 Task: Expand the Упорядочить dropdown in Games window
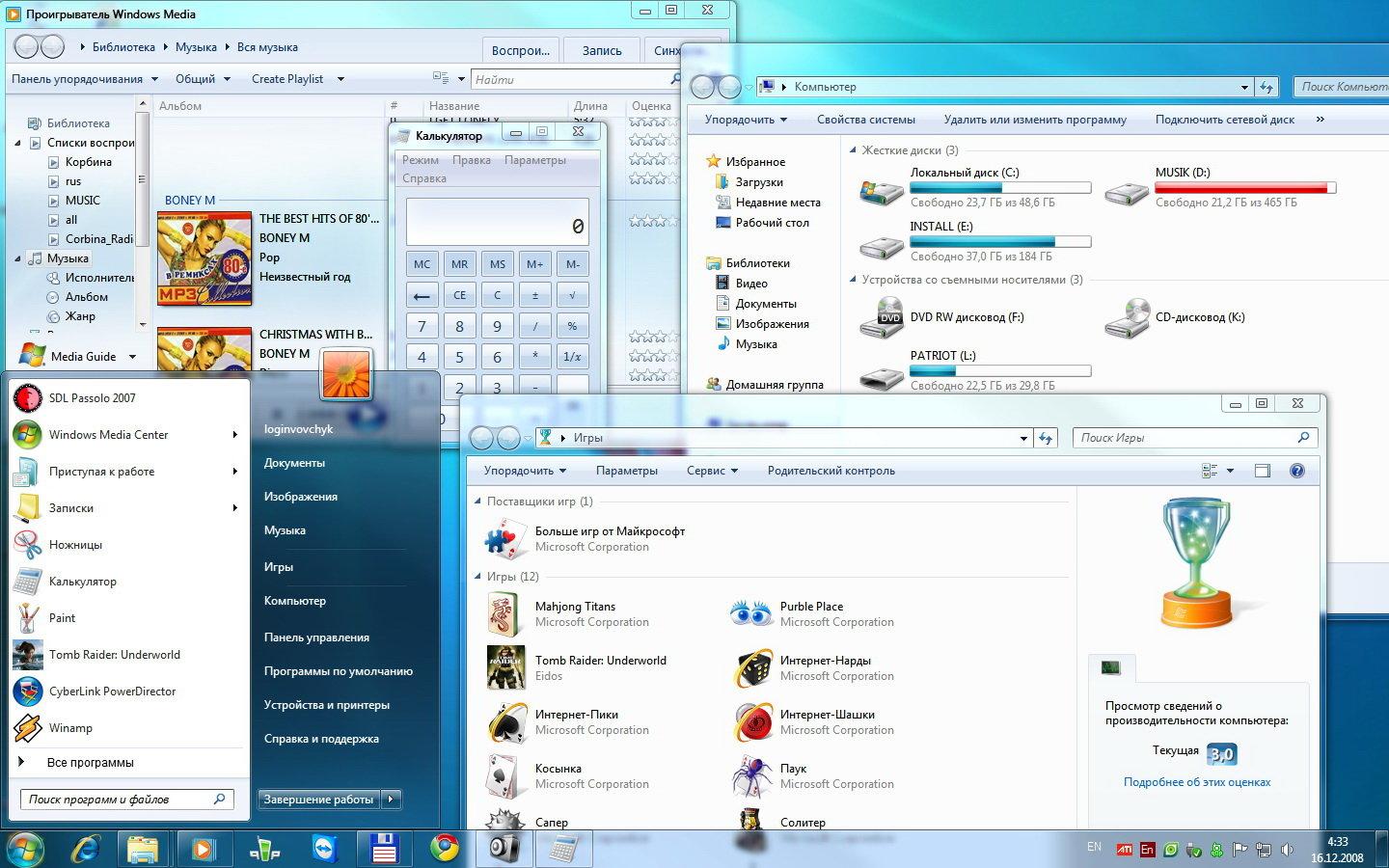pos(525,471)
